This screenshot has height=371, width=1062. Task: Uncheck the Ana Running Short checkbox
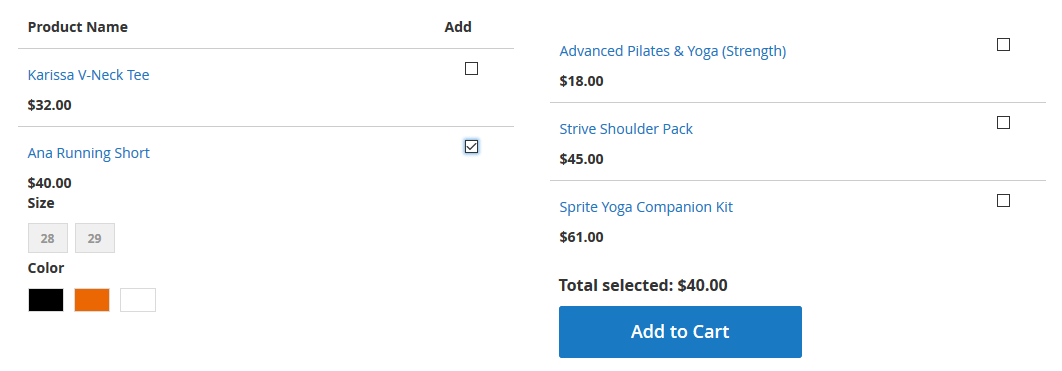[471, 146]
